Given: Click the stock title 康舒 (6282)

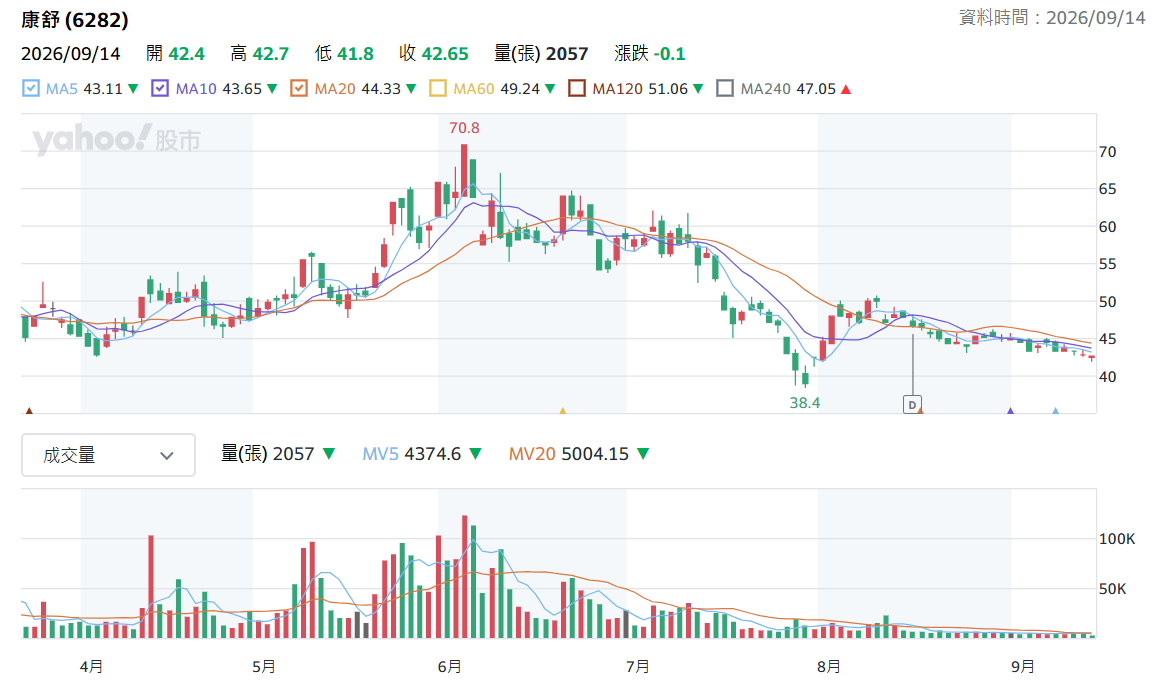Looking at the screenshot, I should click(x=74, y=20).
